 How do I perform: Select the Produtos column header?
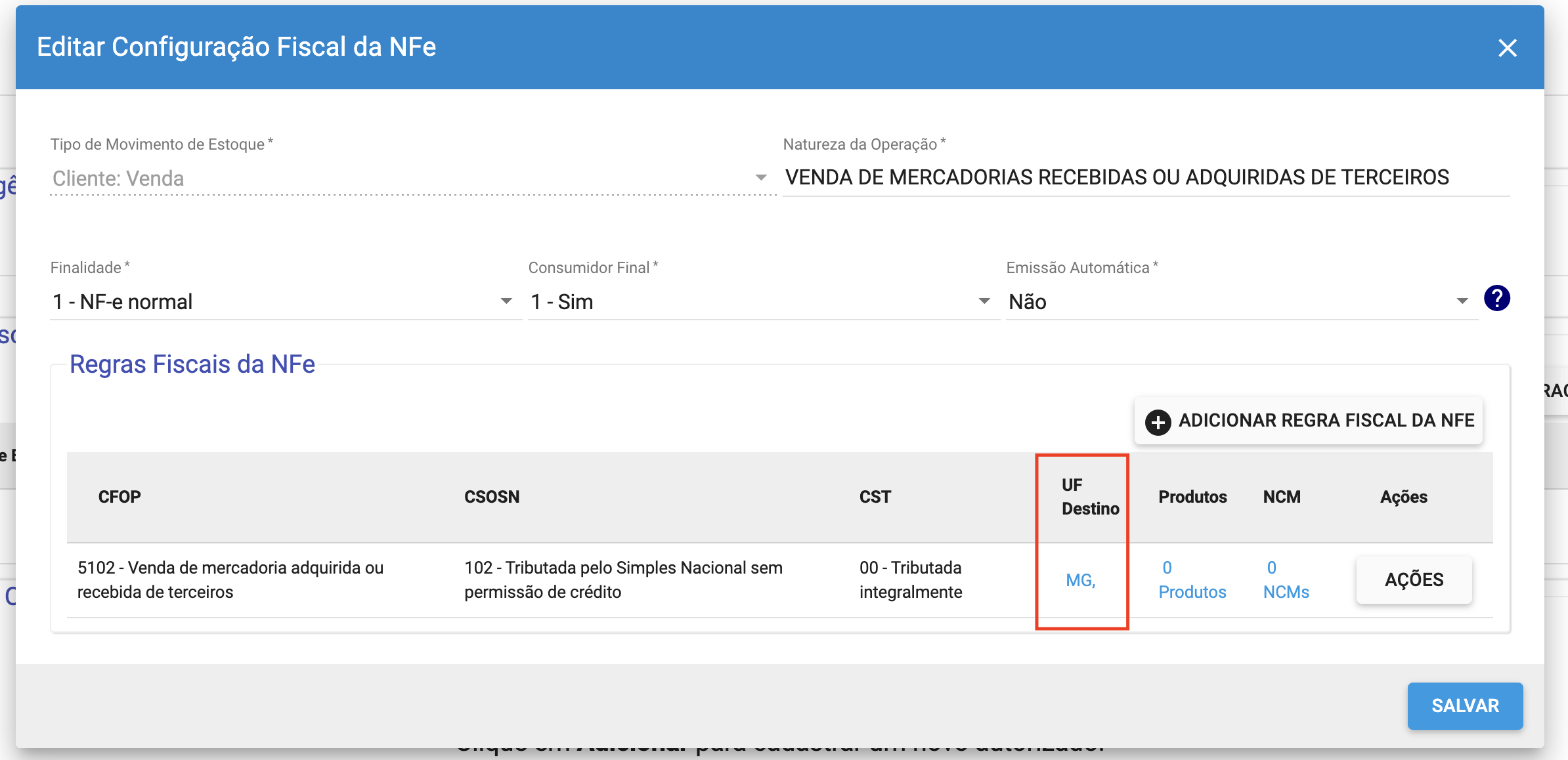tap(1192, 497)
